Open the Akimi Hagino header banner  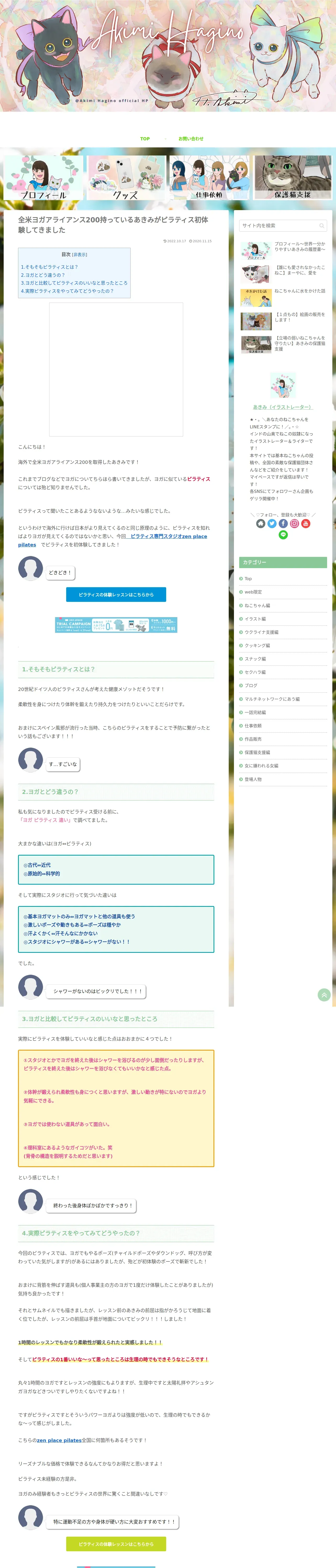click(x=168, y=56)
